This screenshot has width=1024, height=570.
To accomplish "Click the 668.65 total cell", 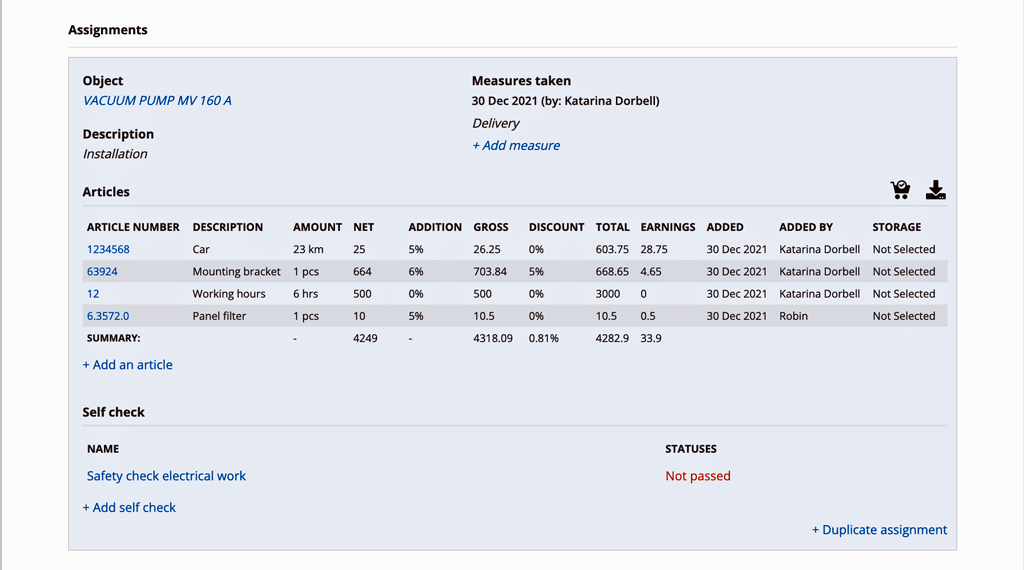I will pos(612,272).
